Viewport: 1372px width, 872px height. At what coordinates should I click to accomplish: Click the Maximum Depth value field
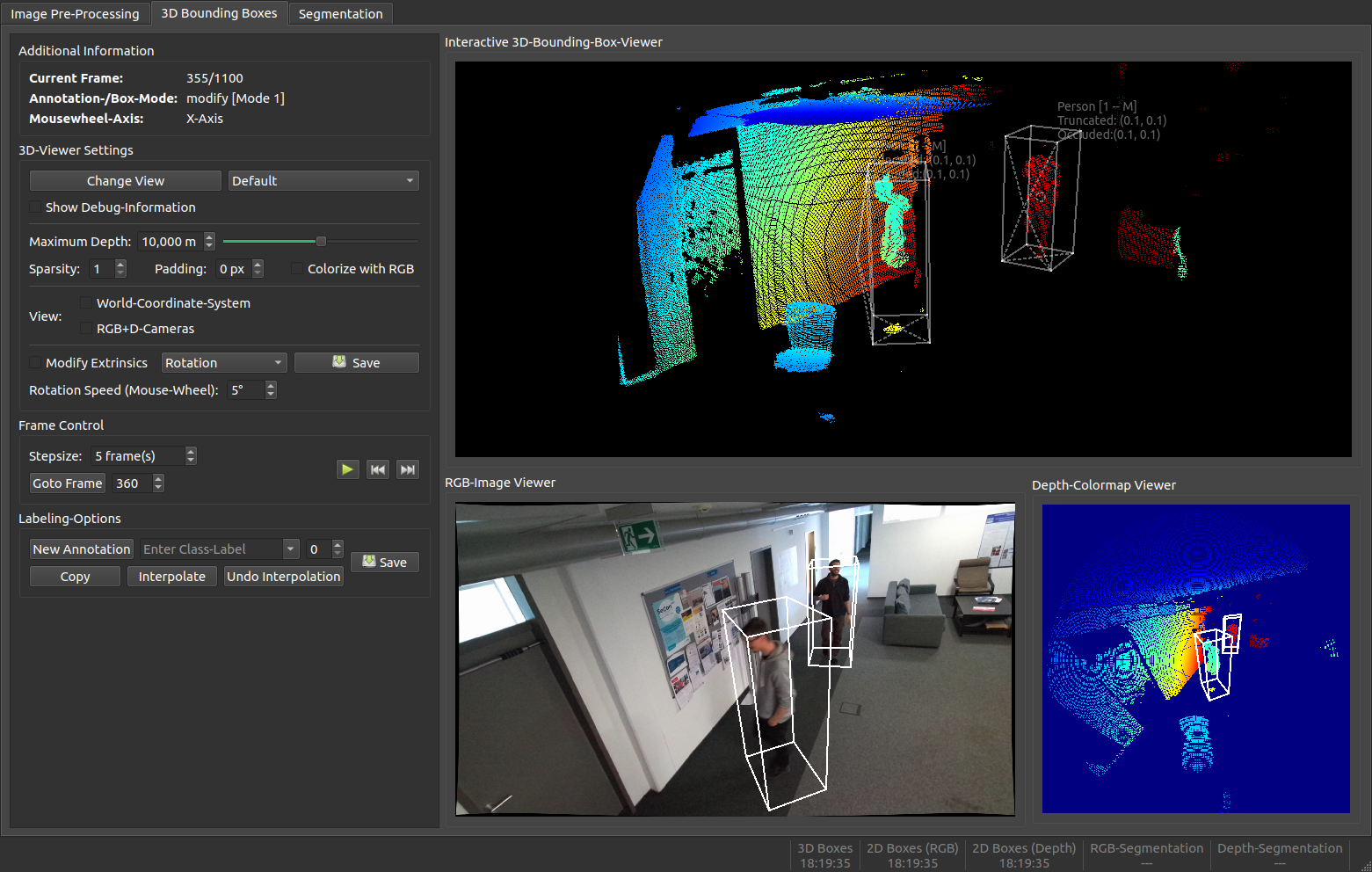coord(171,242)
